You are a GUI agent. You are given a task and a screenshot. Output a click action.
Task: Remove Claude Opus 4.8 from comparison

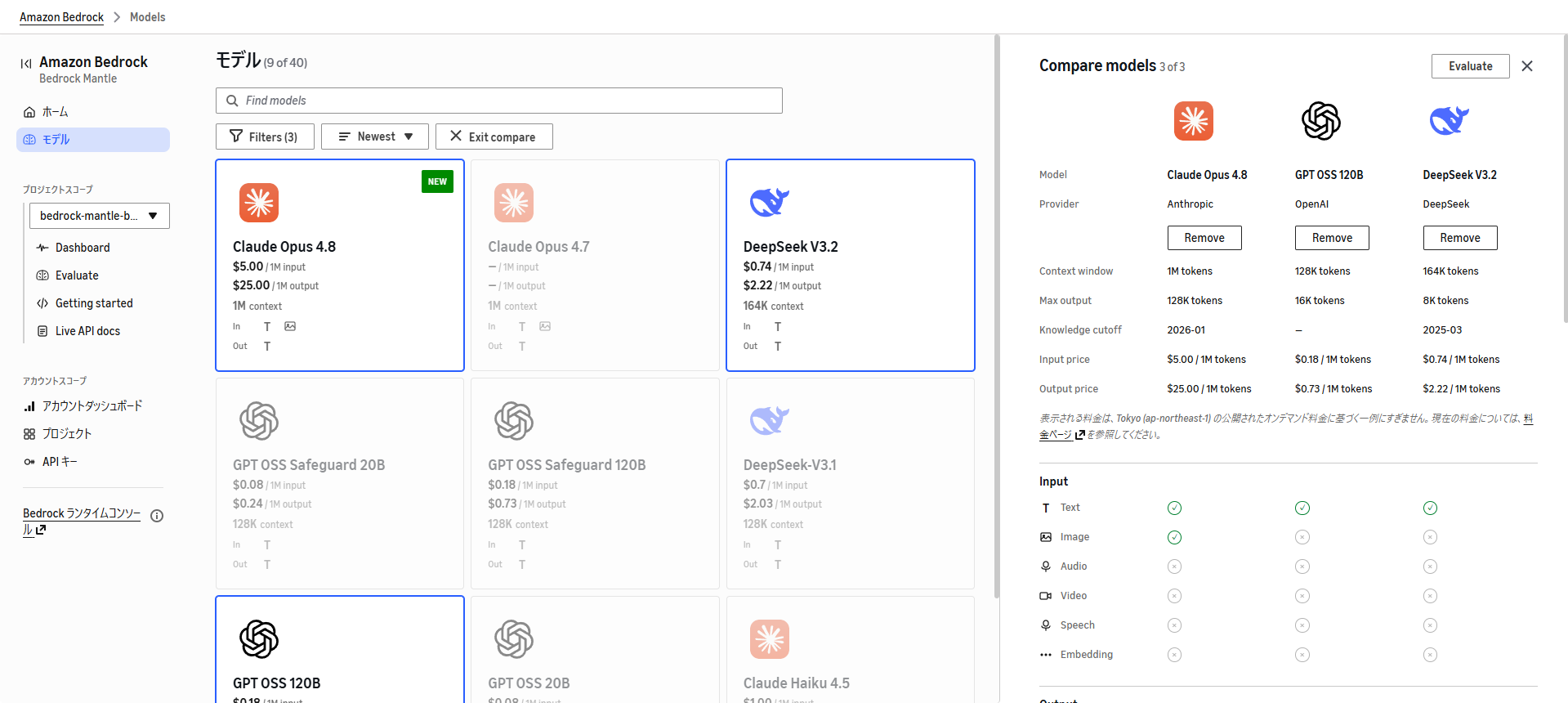pos(1204,238)
